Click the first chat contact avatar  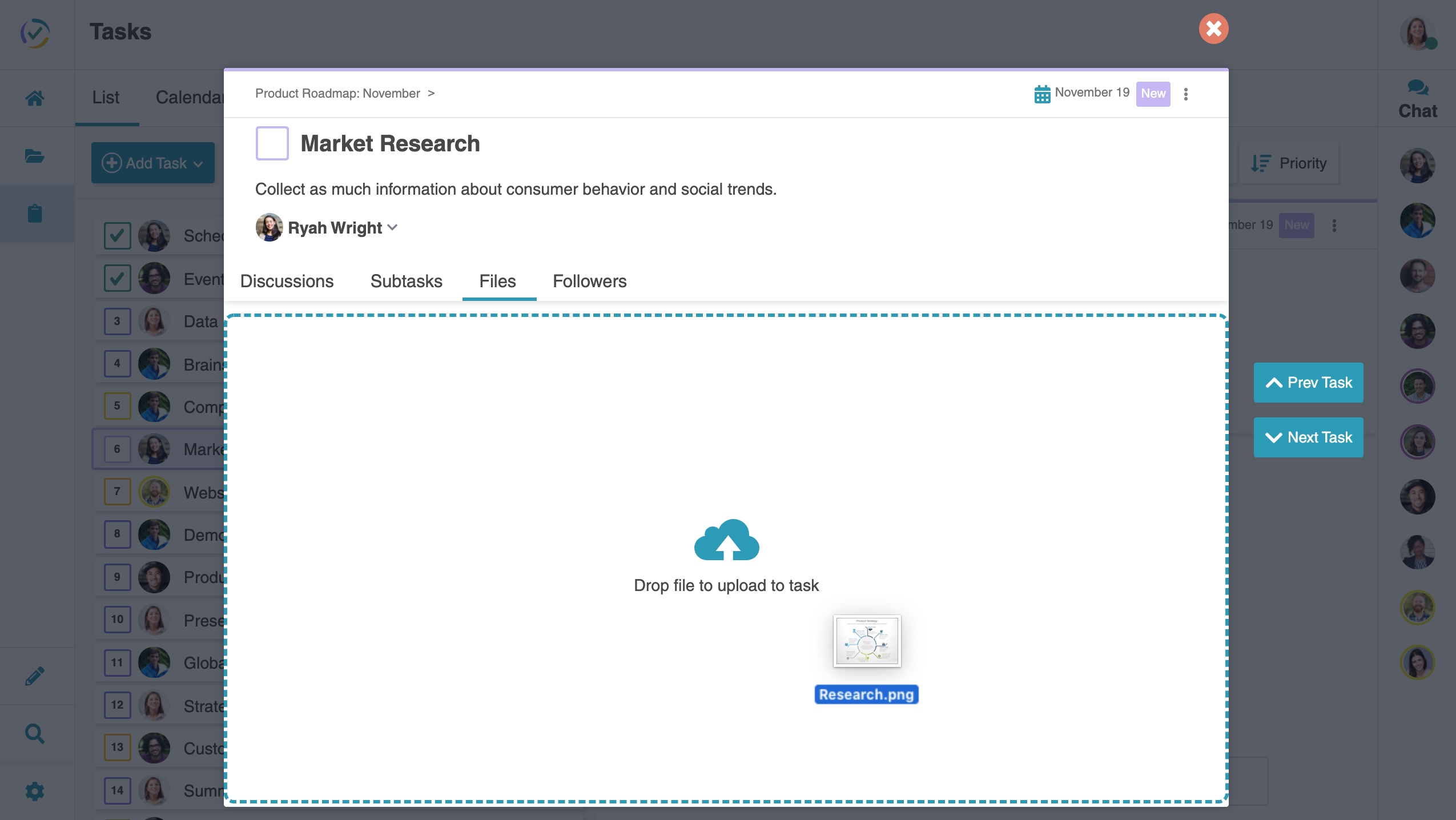click(x=1418, y=166)
